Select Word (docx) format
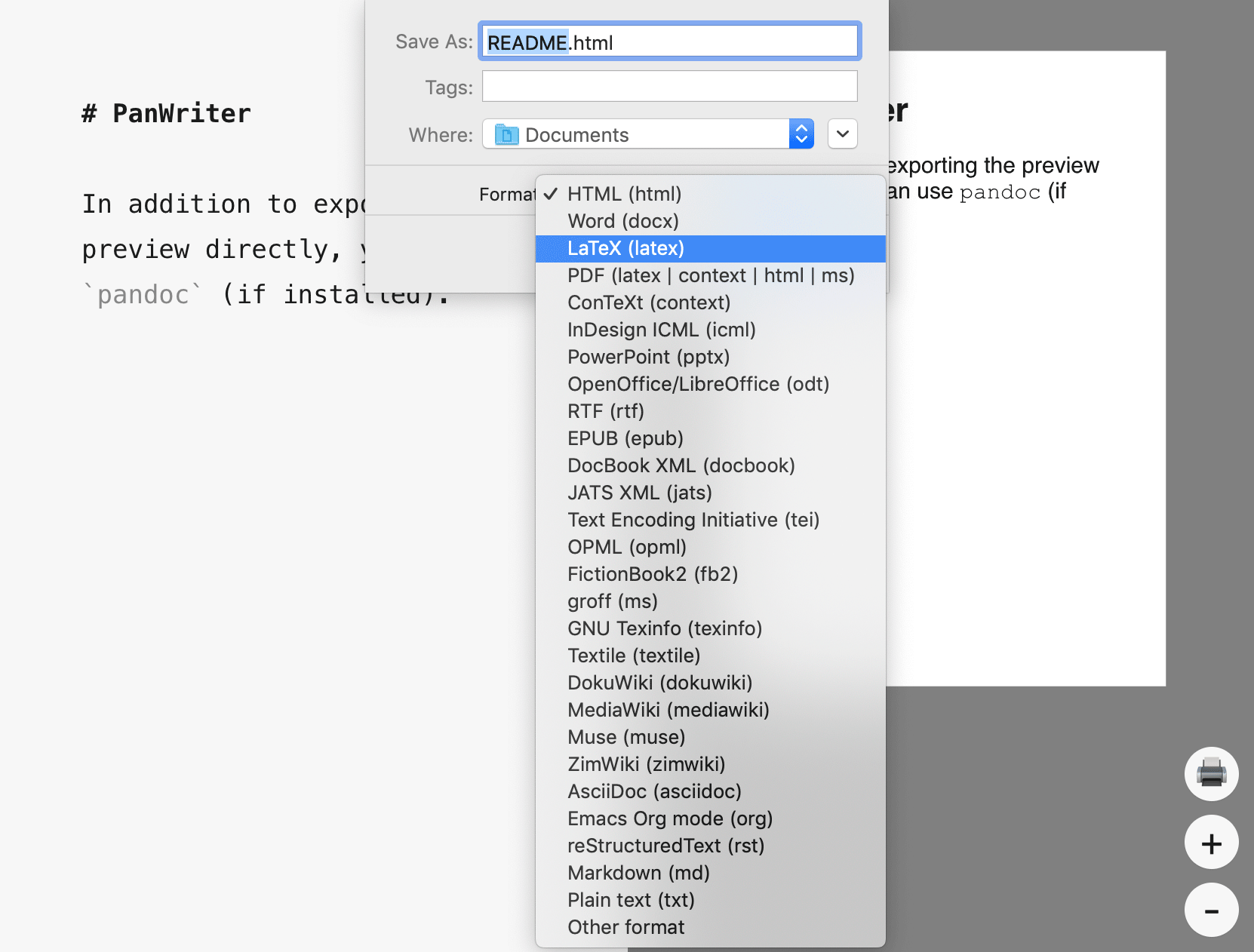The image size is (1254, 952). coord(711,221)
